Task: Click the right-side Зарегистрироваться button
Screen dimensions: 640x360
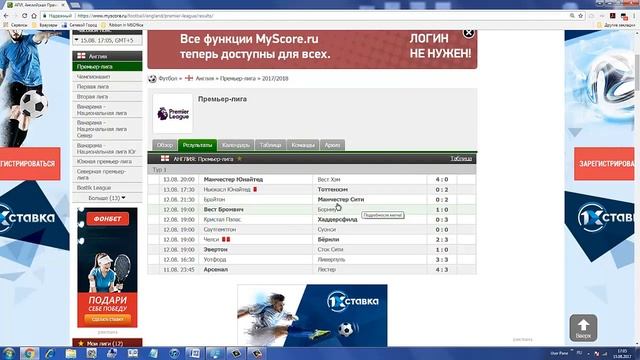Action: pos(604,164)
